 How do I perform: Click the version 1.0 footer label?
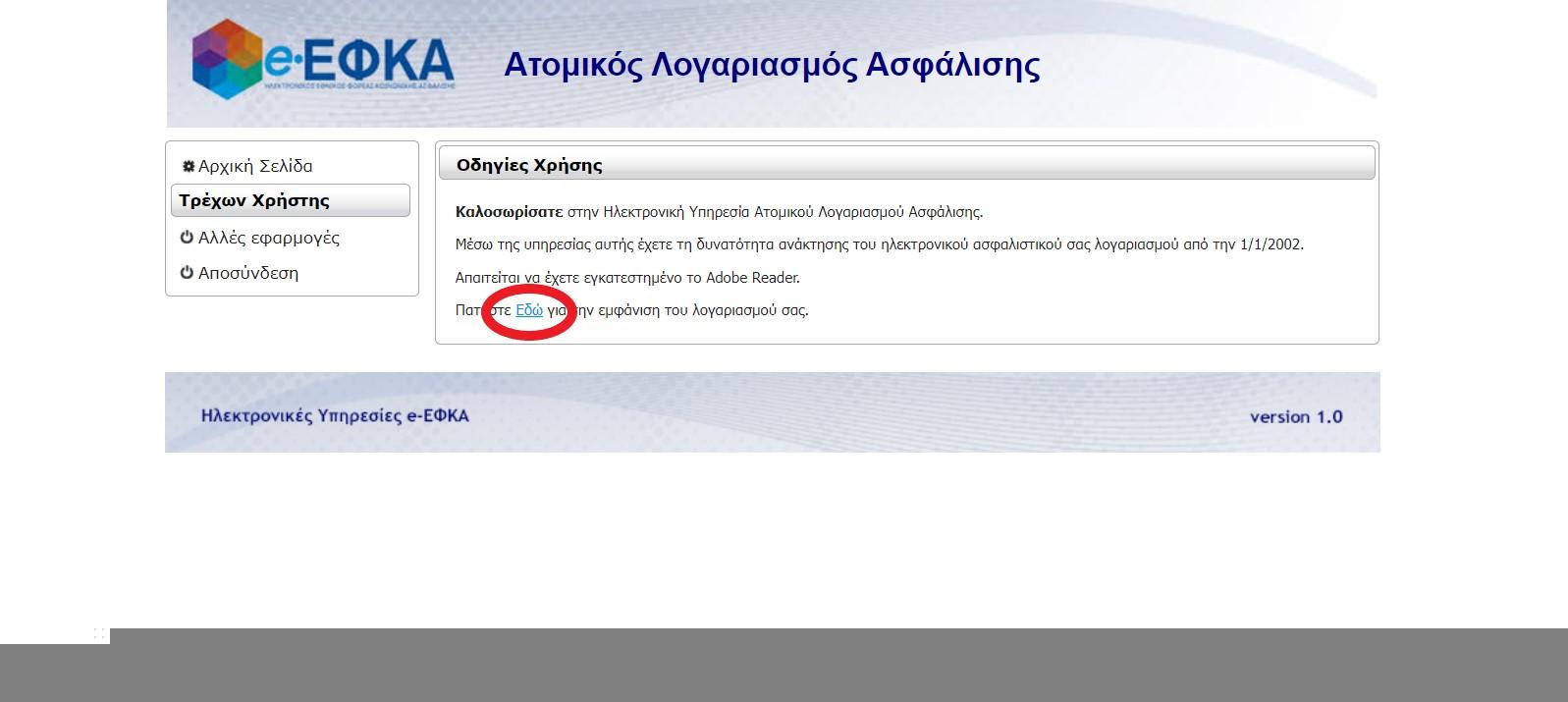pos(1295,416)
